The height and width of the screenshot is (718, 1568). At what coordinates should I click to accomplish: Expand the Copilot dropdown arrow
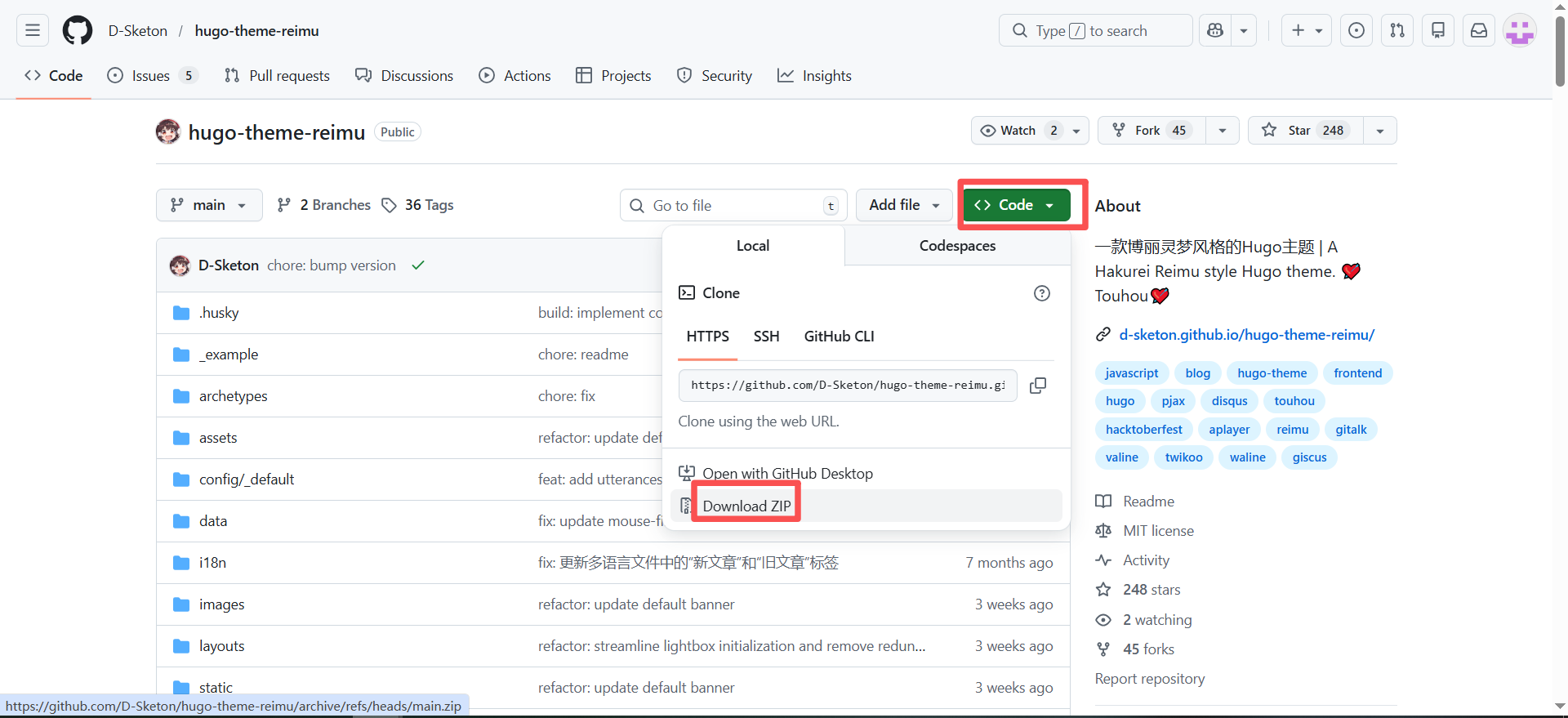pyautogui.click(x=1244, y=30)
